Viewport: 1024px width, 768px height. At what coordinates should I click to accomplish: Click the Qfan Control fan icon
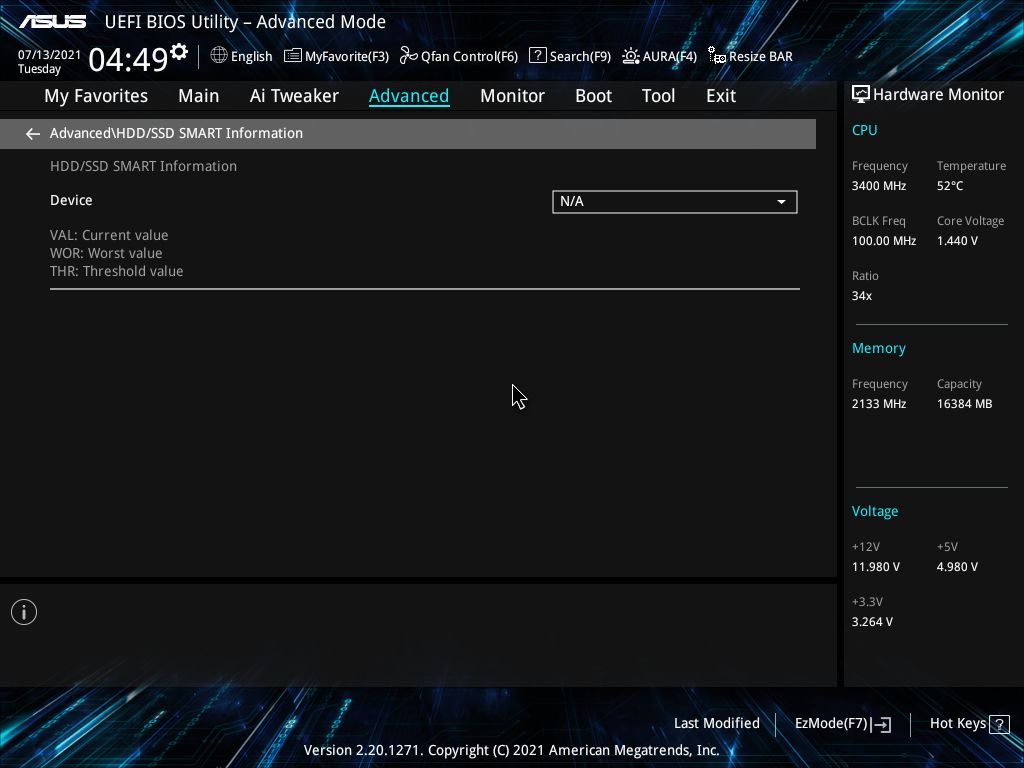pyautogui.click(x=409, y=56)
